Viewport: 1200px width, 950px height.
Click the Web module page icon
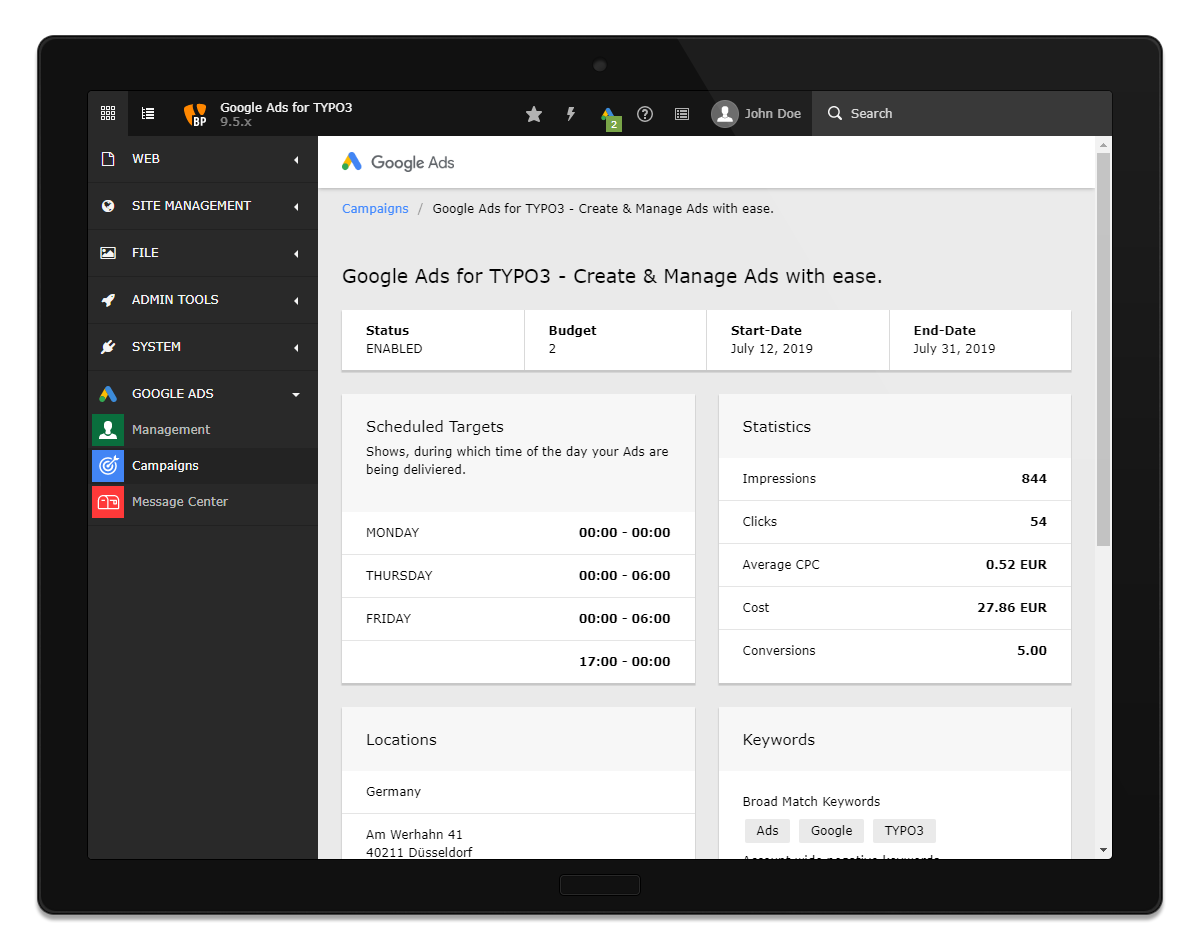click(x=108, y=159)
